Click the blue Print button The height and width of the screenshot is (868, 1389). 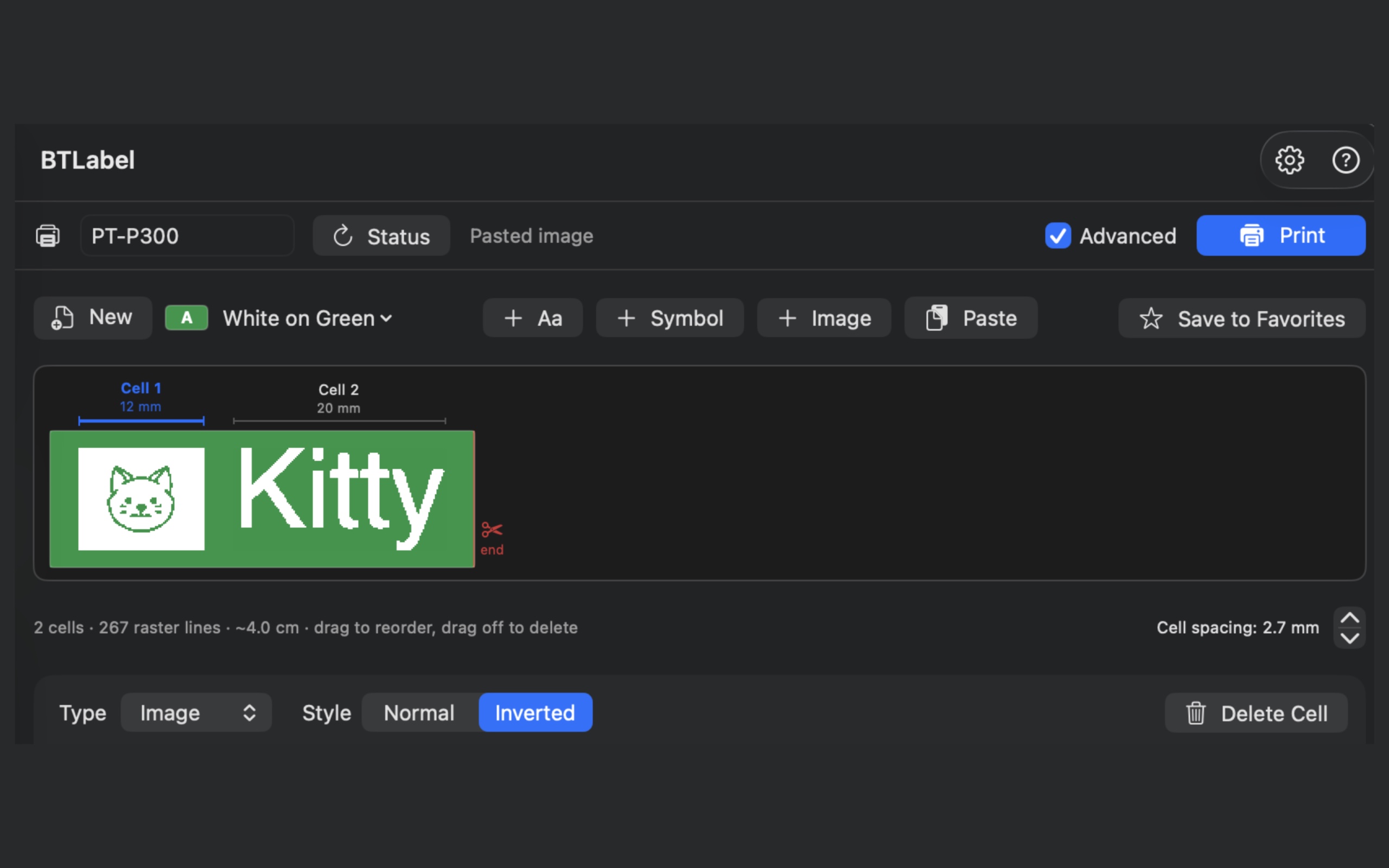click(1280, 235)
